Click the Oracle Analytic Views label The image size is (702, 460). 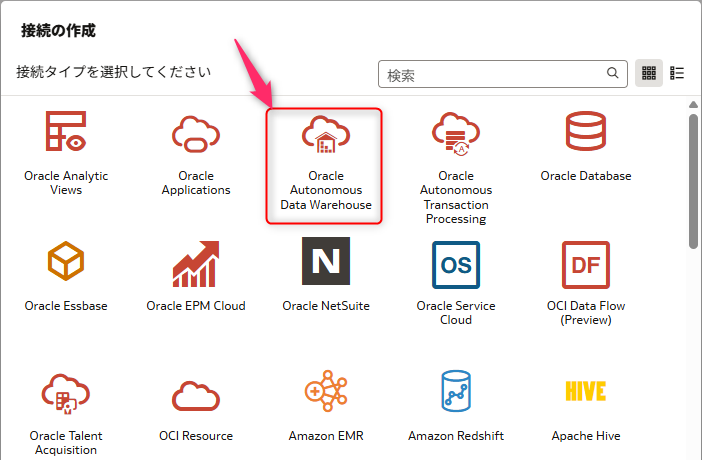tap(66, 183)
